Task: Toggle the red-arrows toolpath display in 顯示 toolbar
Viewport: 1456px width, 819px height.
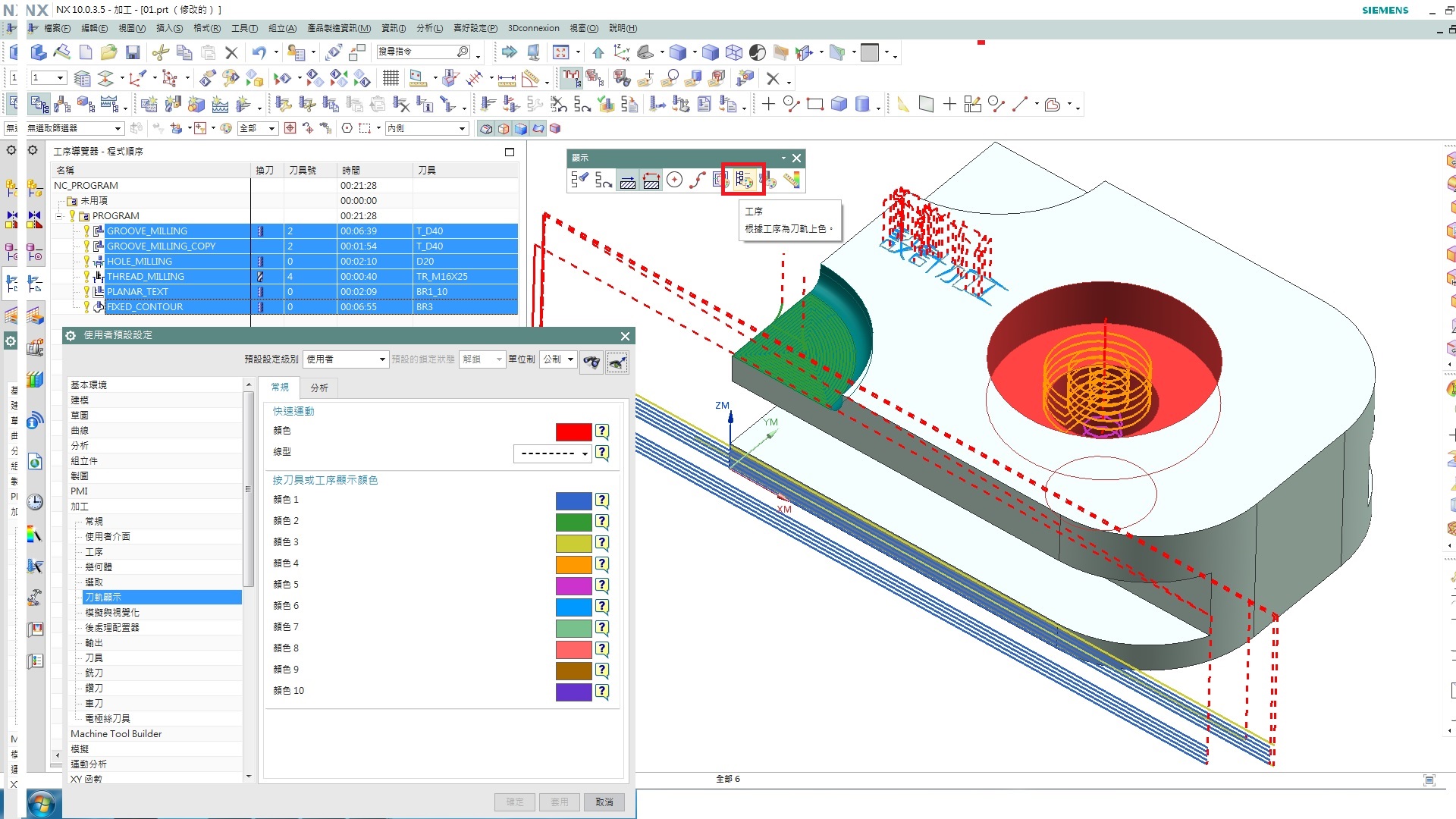Action: click(651, 180)
